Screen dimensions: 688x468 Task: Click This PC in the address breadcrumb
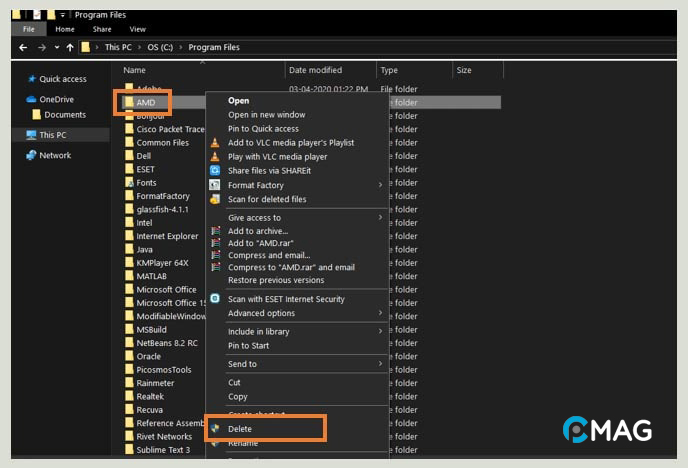[x=118, y=47]
